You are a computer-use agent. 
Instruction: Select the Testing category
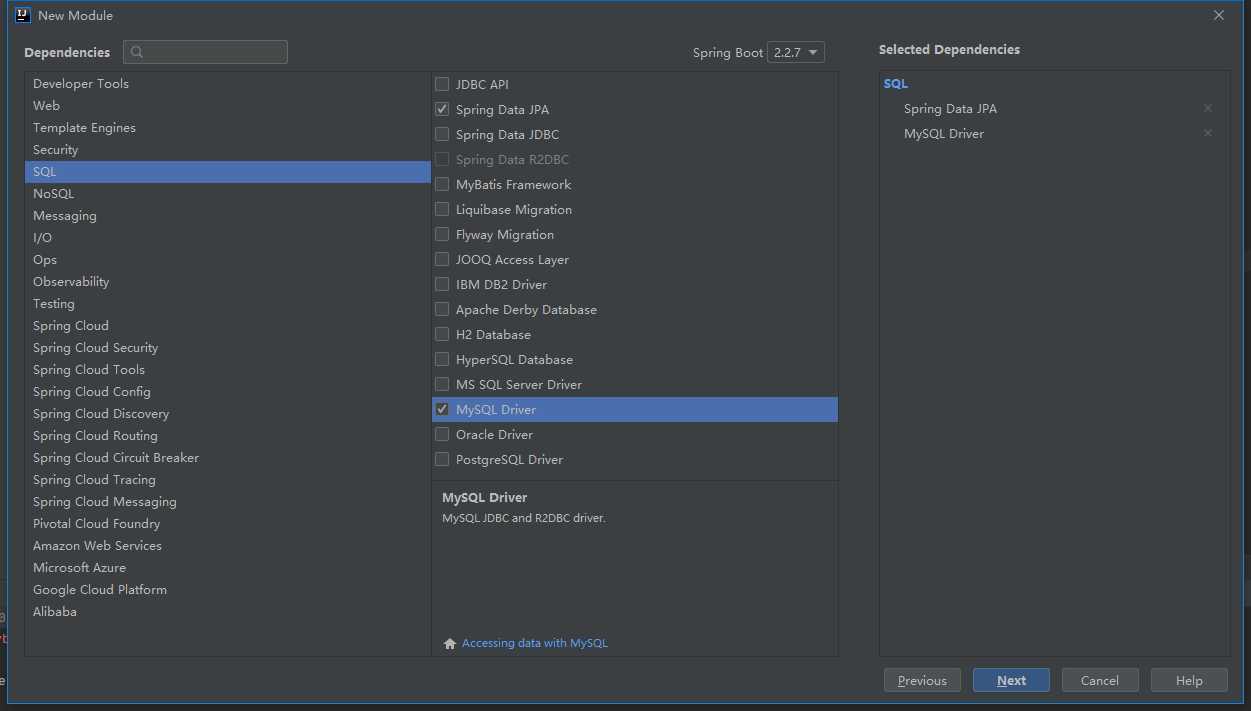point(228,304)
